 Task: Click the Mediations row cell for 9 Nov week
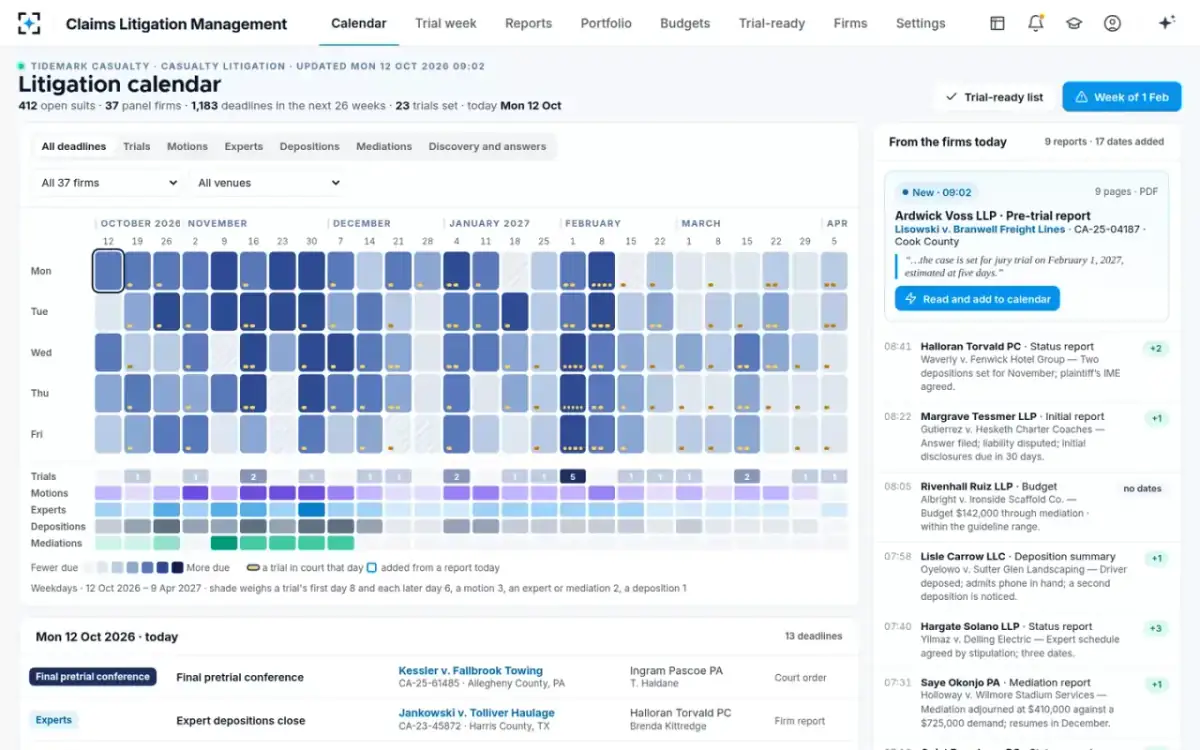coord(224,543)
